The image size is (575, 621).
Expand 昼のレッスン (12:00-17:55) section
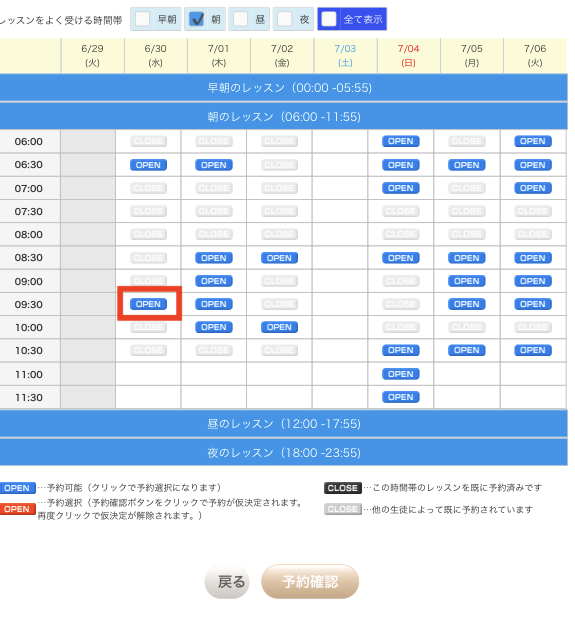pos(284,424)
